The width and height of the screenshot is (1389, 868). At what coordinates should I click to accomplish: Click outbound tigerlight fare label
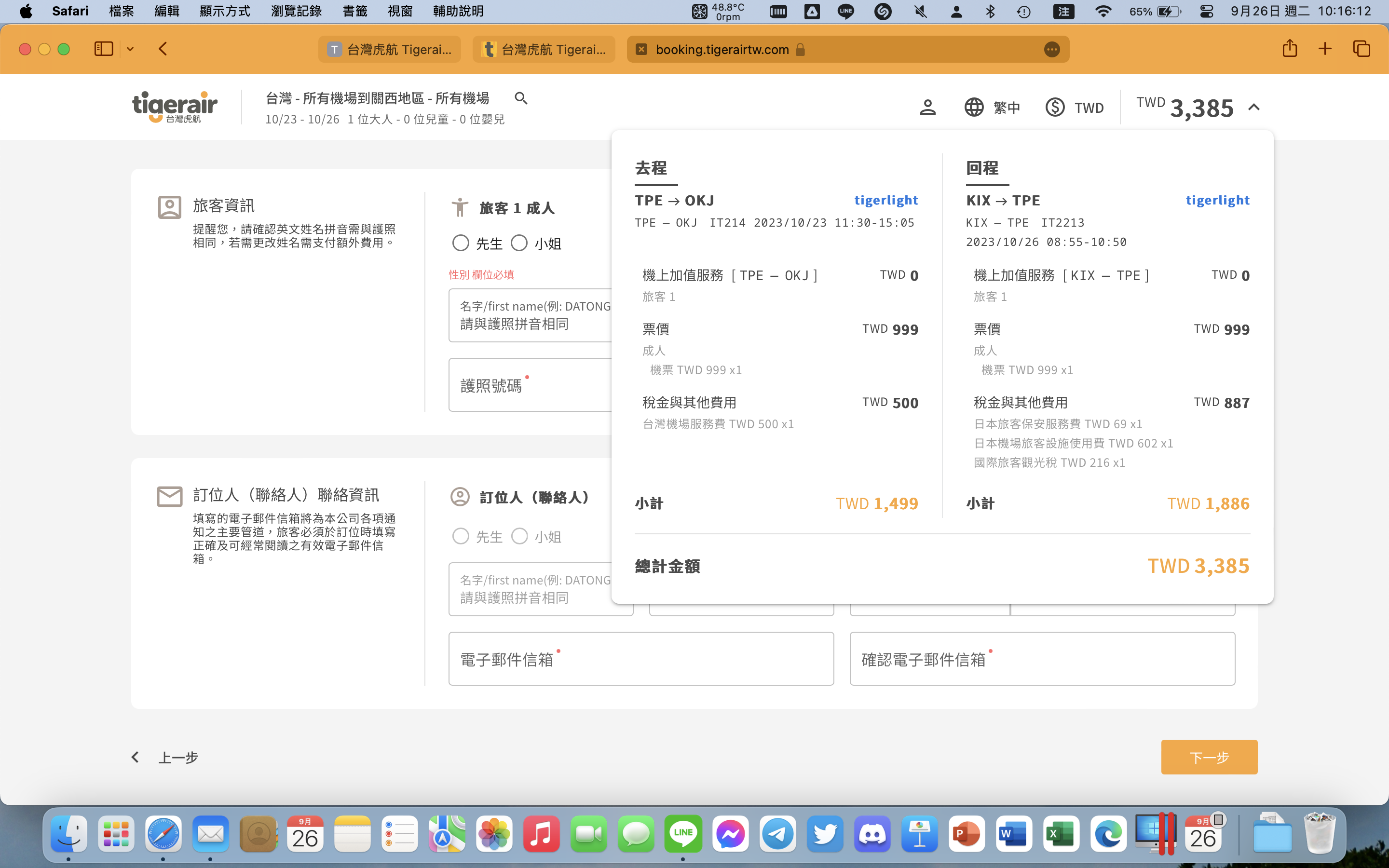[885, 200]
